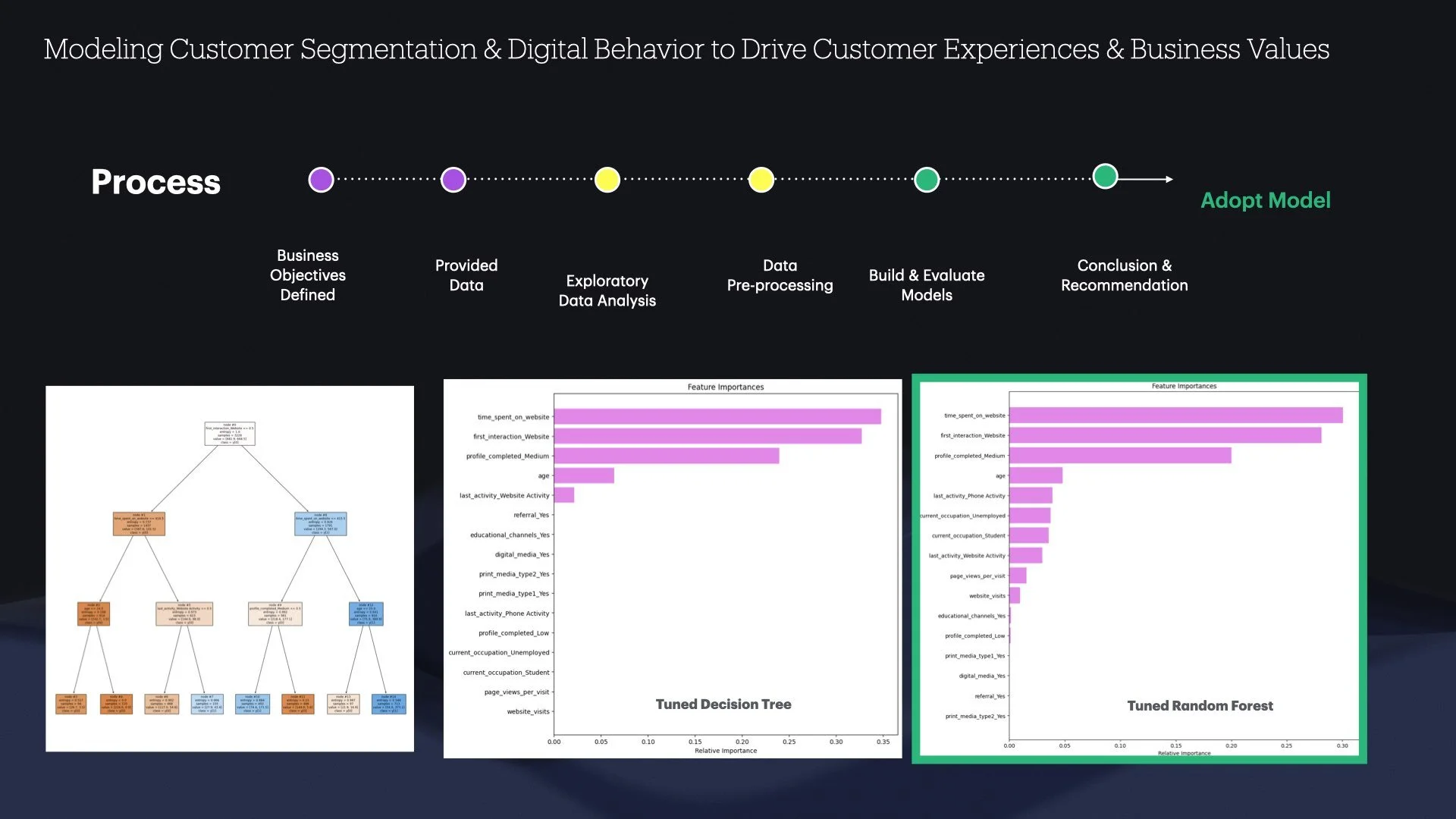Image resolution: width=1456 pixels, height=819 pixels.
Task: Click the first purple Business Objectives circle
Action: (x=321, y=180)
